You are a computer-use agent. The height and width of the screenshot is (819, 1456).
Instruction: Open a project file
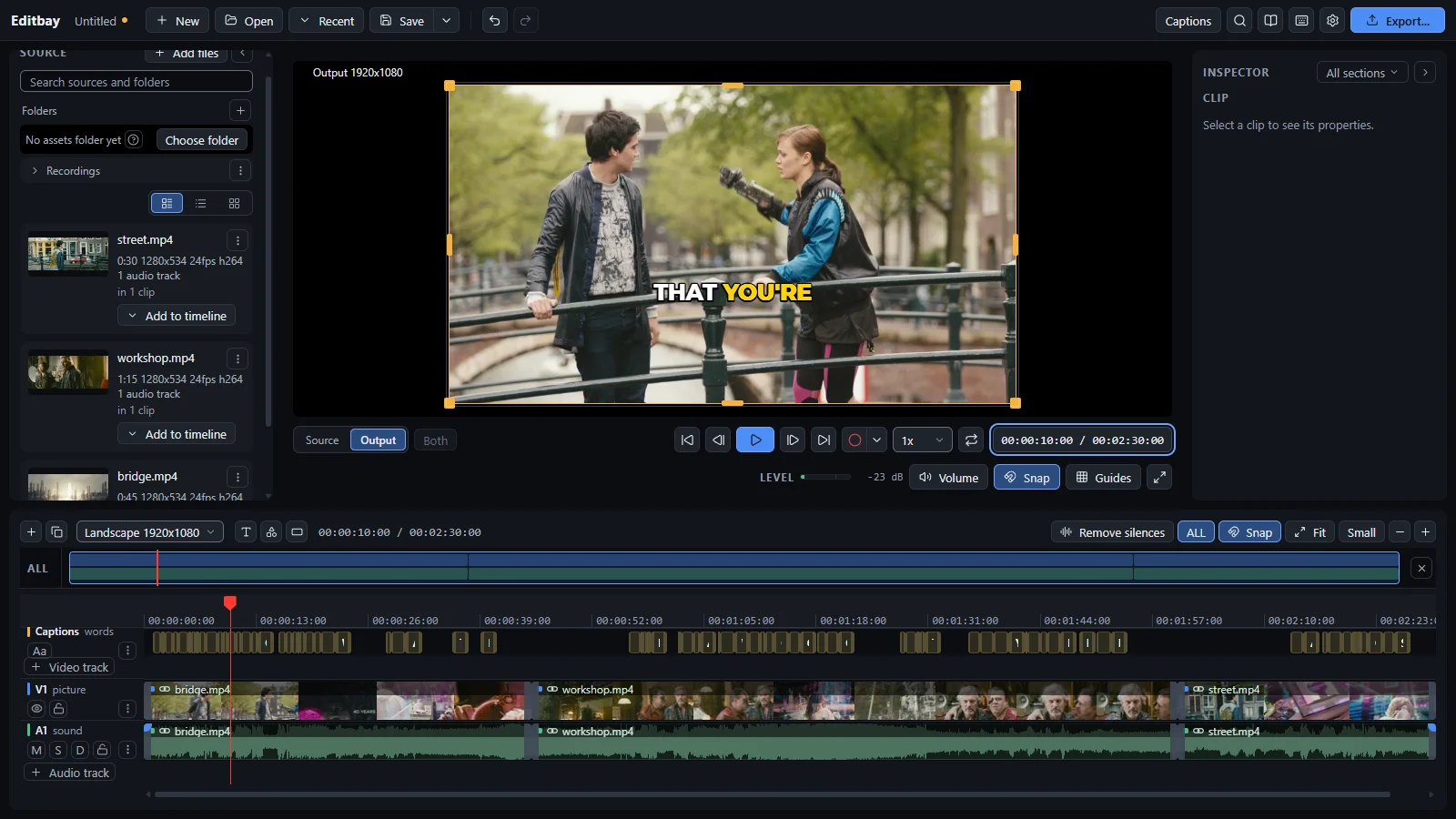point(249,21)
